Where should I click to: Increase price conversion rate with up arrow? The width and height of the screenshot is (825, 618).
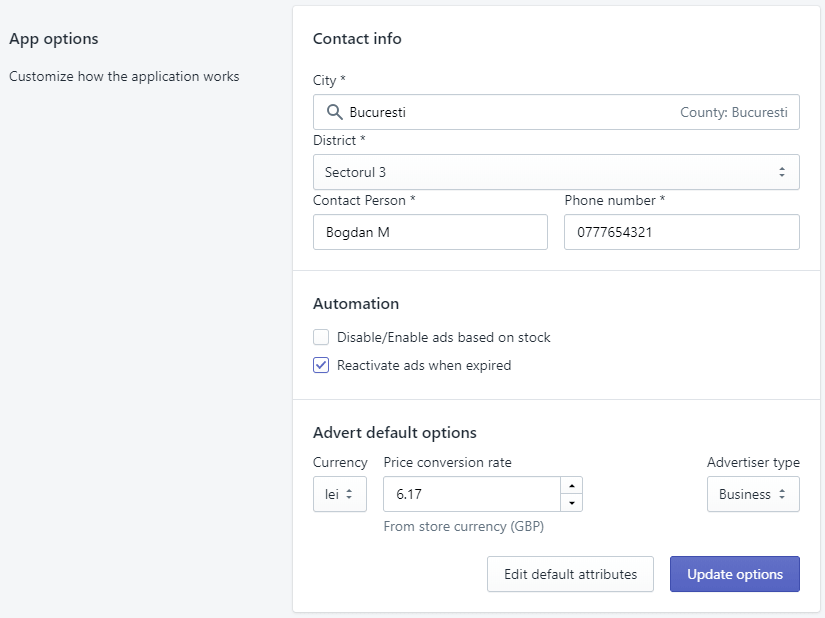point(571,485)
